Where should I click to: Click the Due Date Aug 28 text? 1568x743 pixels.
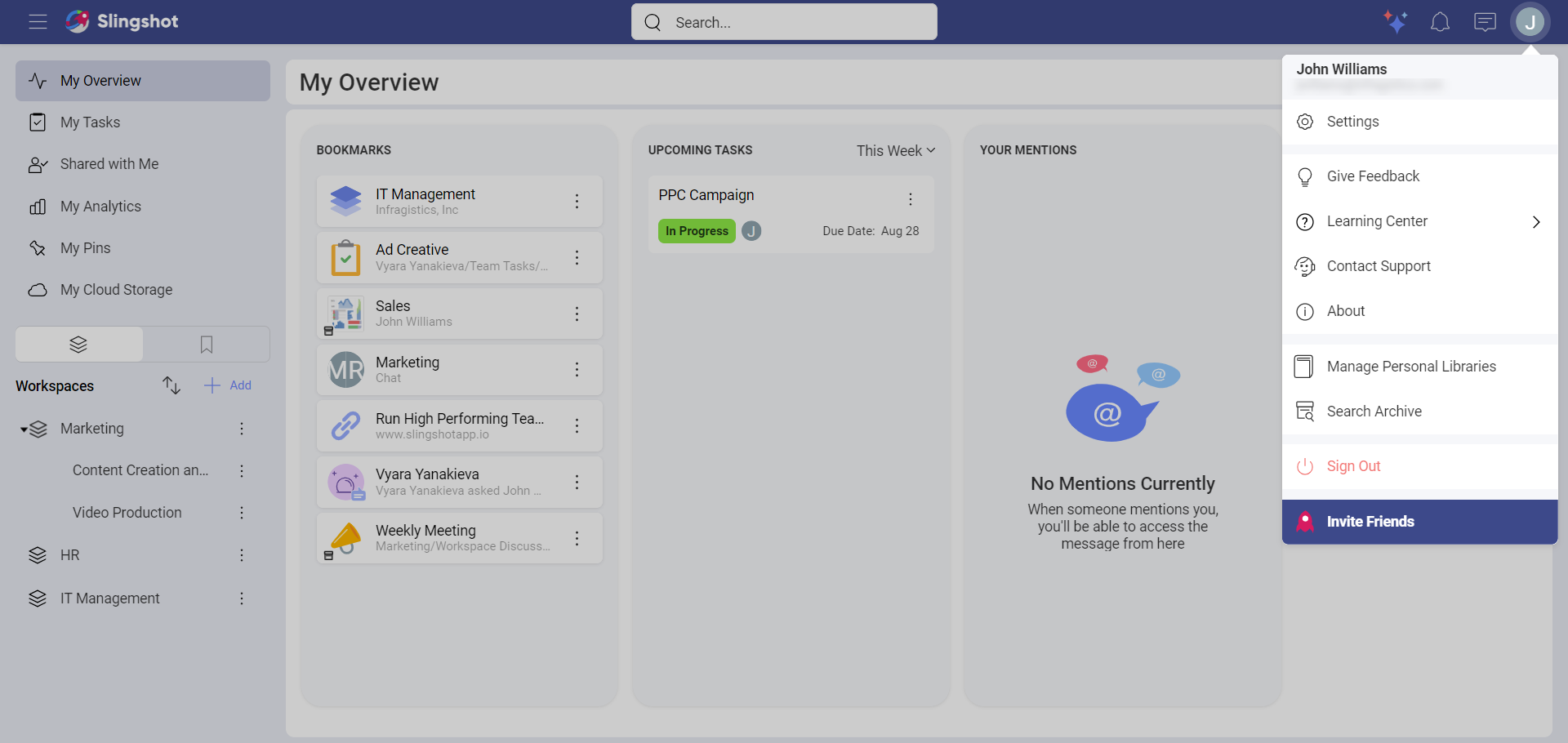coord(871,231)
